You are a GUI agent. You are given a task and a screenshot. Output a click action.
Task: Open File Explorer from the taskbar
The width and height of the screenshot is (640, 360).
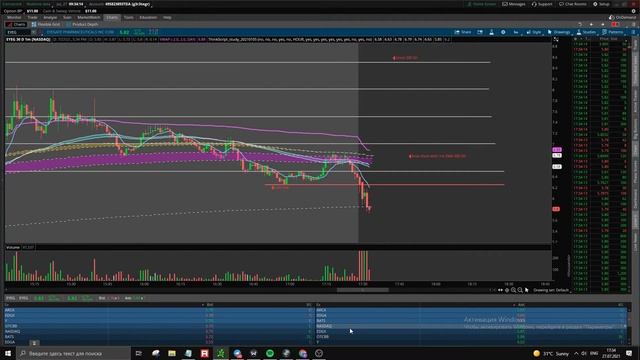tap(172, 353)
